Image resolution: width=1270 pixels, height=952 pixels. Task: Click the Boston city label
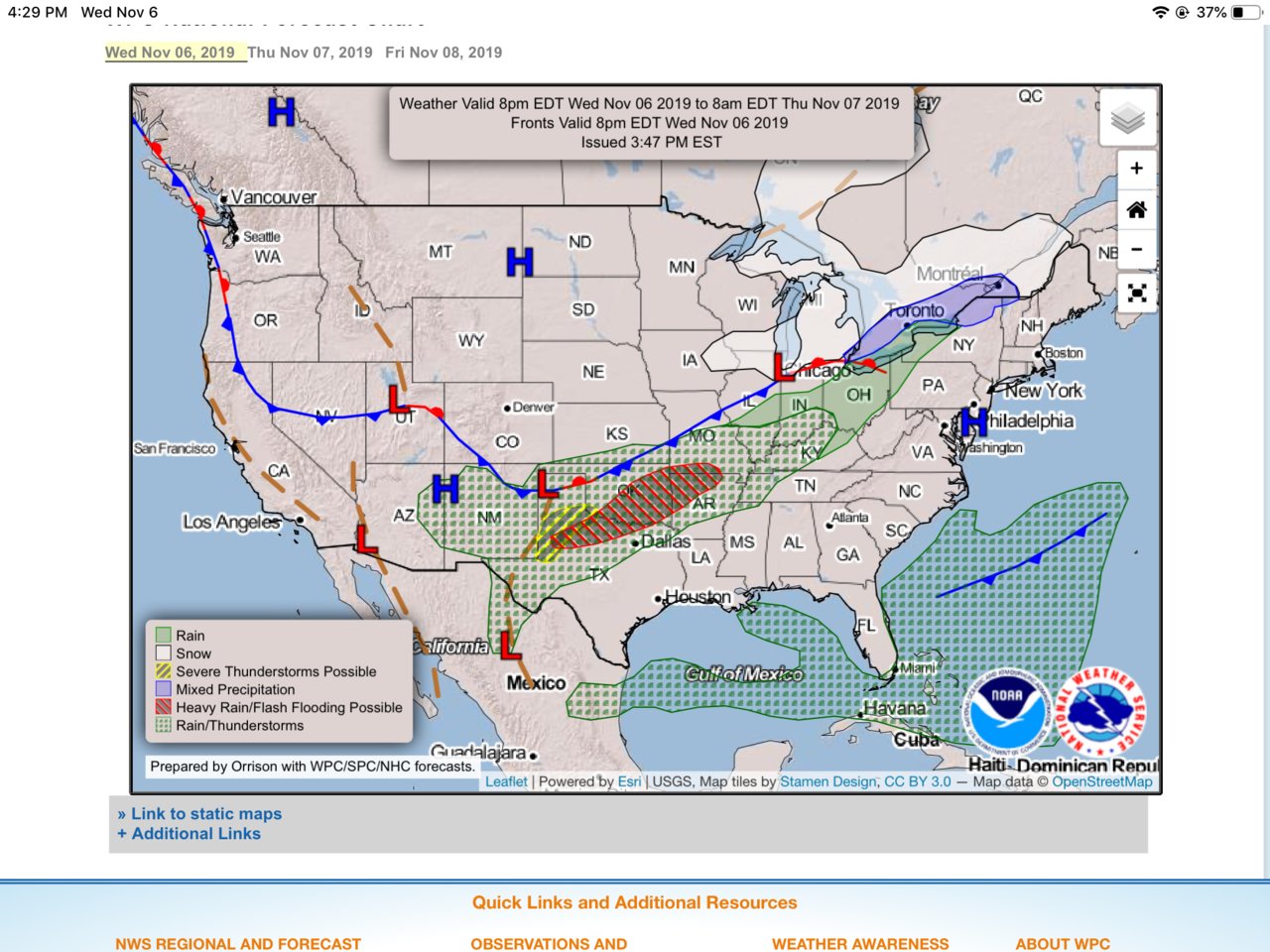1064,353
